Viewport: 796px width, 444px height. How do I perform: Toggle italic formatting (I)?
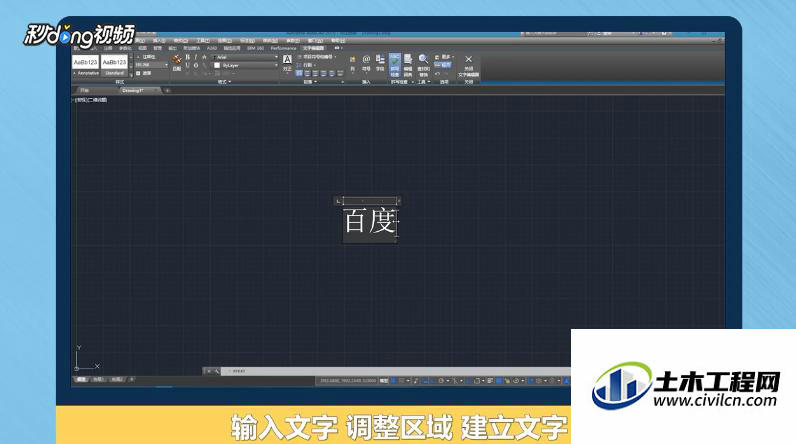tap(195, 57)
